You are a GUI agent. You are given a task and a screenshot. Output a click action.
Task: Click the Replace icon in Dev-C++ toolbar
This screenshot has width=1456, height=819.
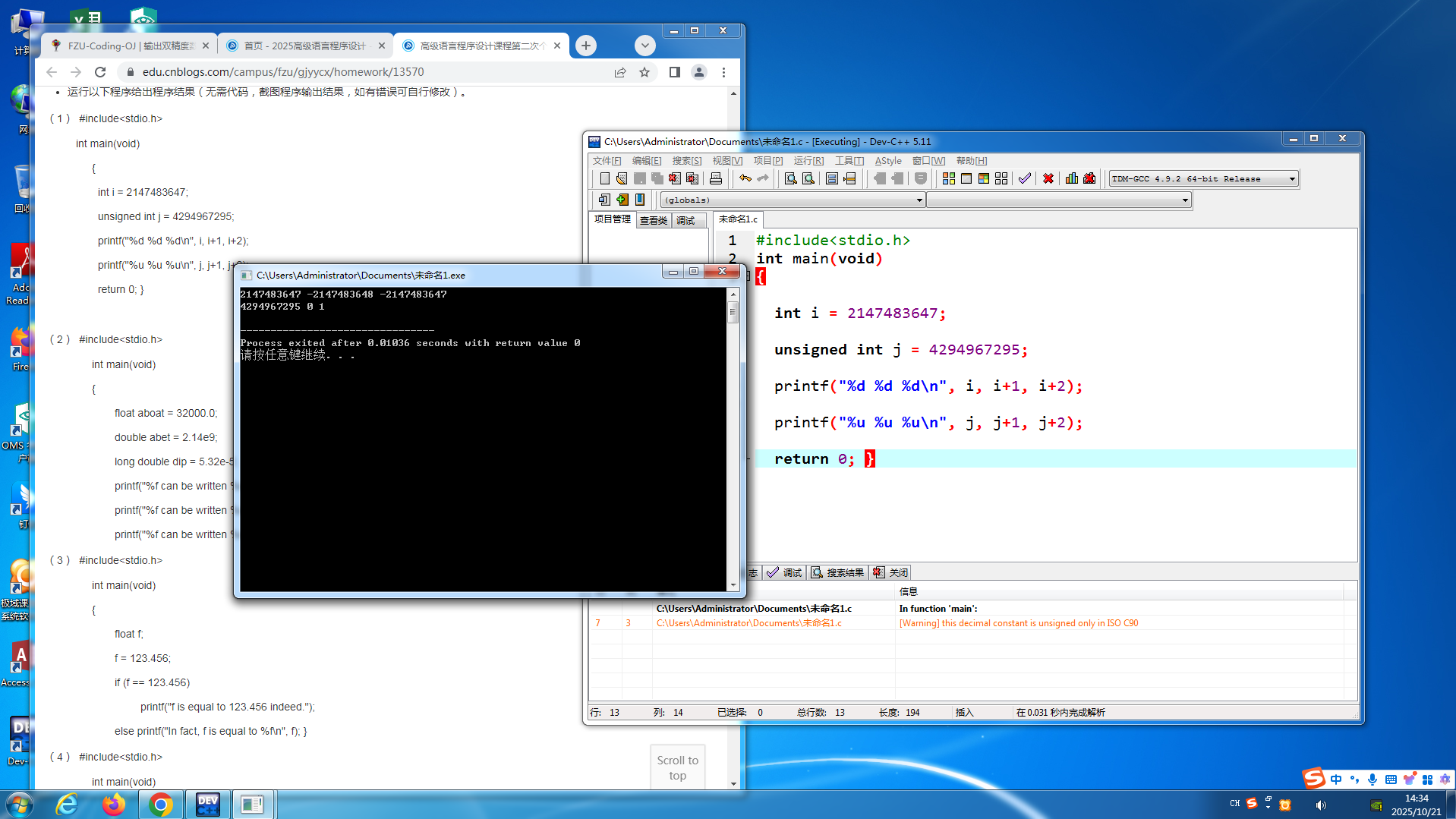[808, 178]
